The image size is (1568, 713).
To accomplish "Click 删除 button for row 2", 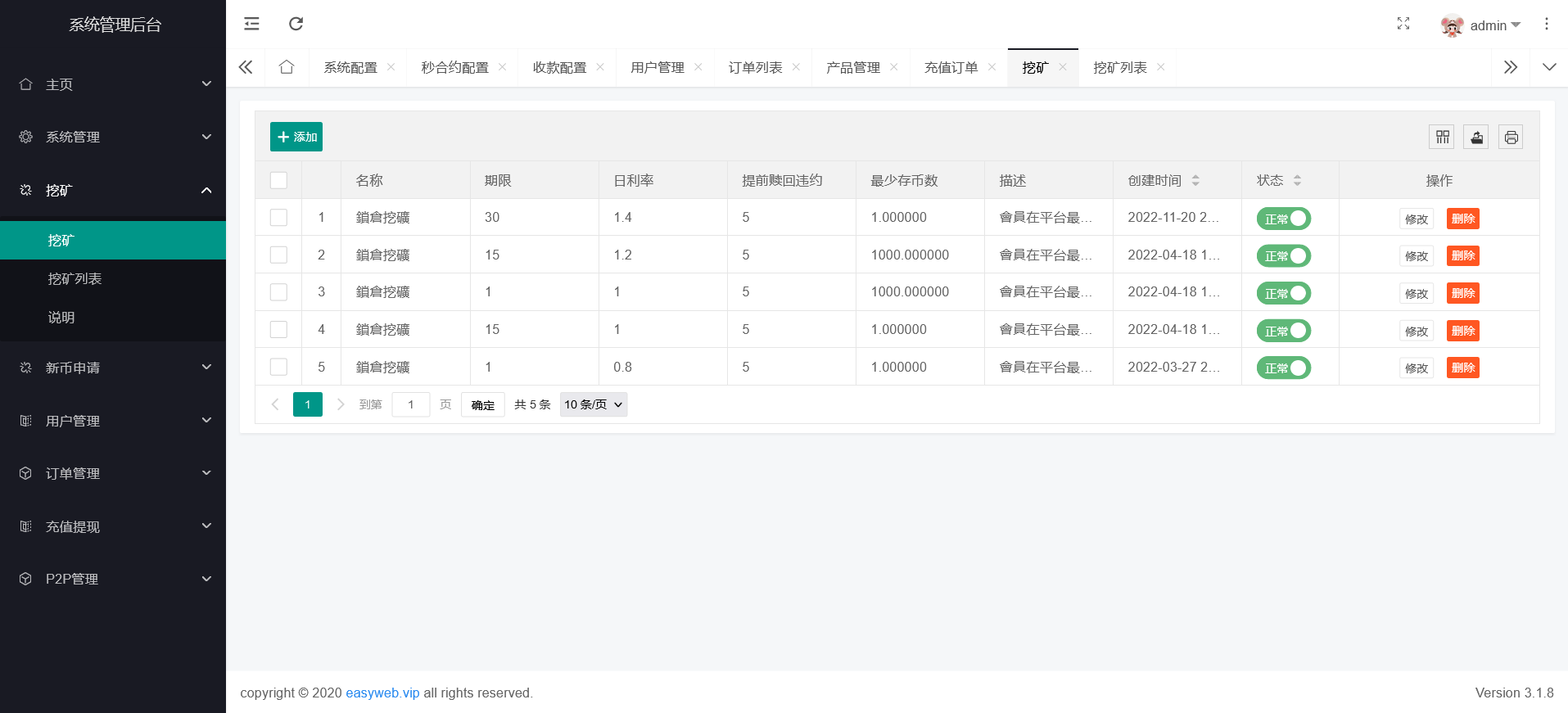I will coord(1462,256).
